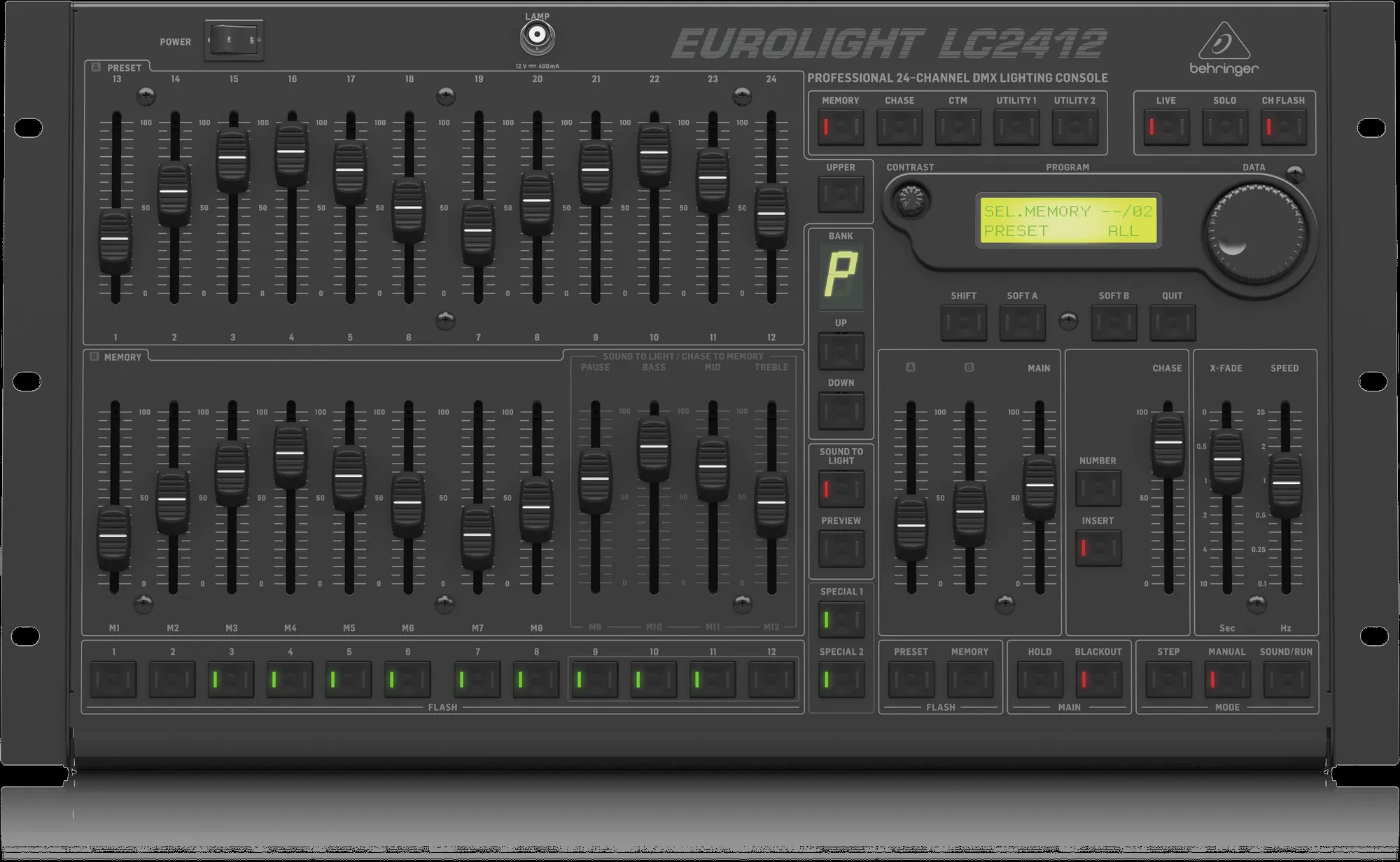The height and width of the screenshot is (862, 1400).
Task: Click the PRESET flash button
Action: click(x=911, y=679)
